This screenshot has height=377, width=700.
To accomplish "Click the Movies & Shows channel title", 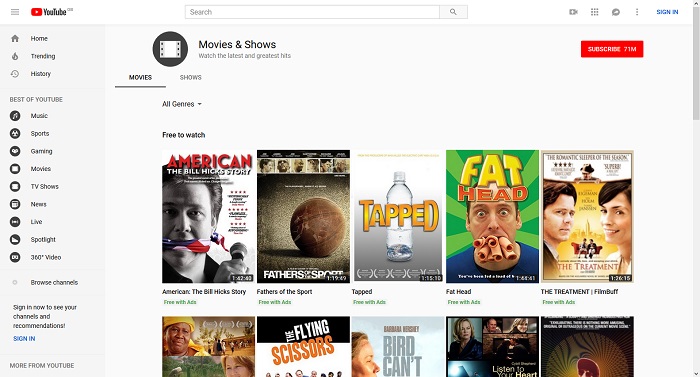I will click(x=237, y=45).
